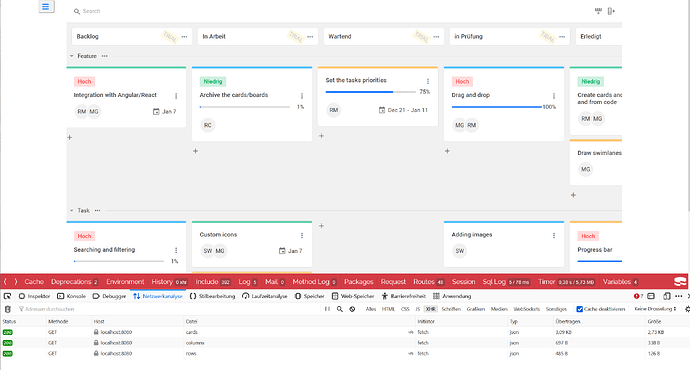Viewport: 690px width, 370px height.
Task: Open network search magnifier icon
Action: tap(340, 309)
